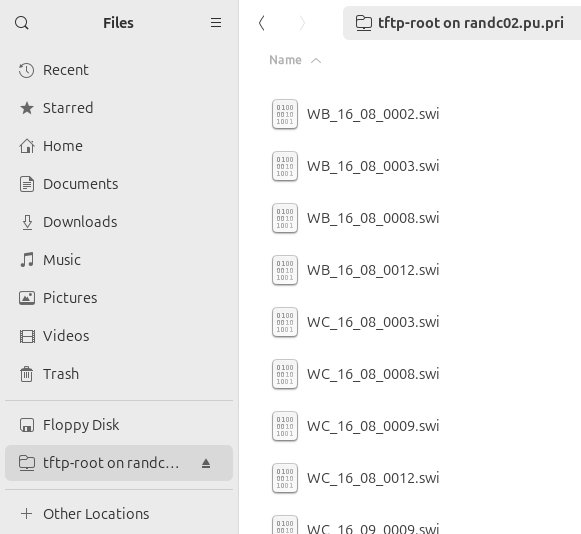581x534 pixels.
Task: Click the Music note icon
Action: click(x=27, y=260)
